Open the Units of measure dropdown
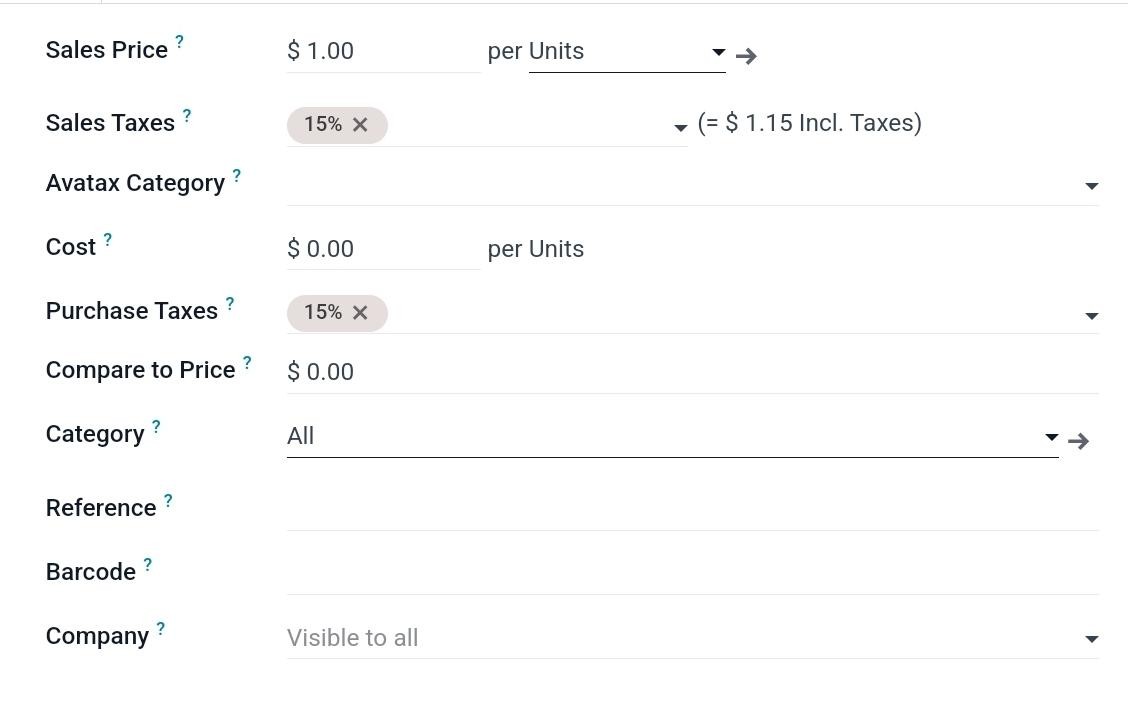1128x712 pixels. [x=718, y=52]
